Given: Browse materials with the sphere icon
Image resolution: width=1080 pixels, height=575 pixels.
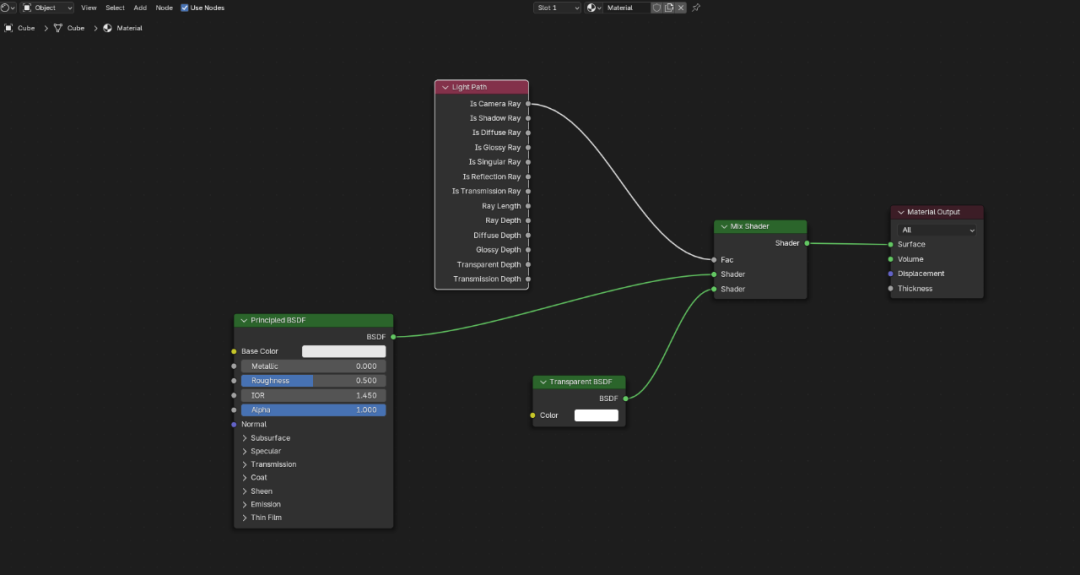Looking at the screenshot, I should [594, 8].
